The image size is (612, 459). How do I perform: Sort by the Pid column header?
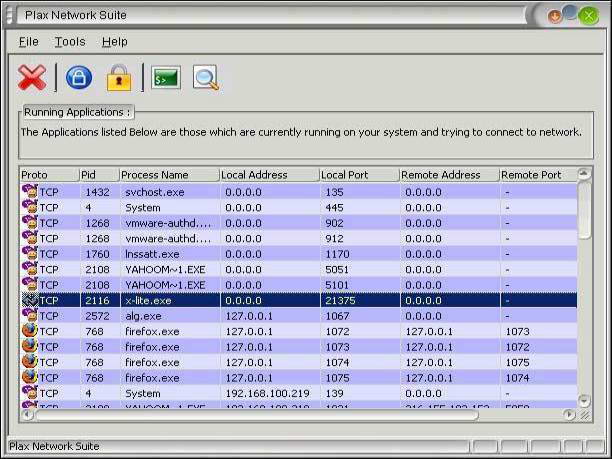(x=100, y=175)
